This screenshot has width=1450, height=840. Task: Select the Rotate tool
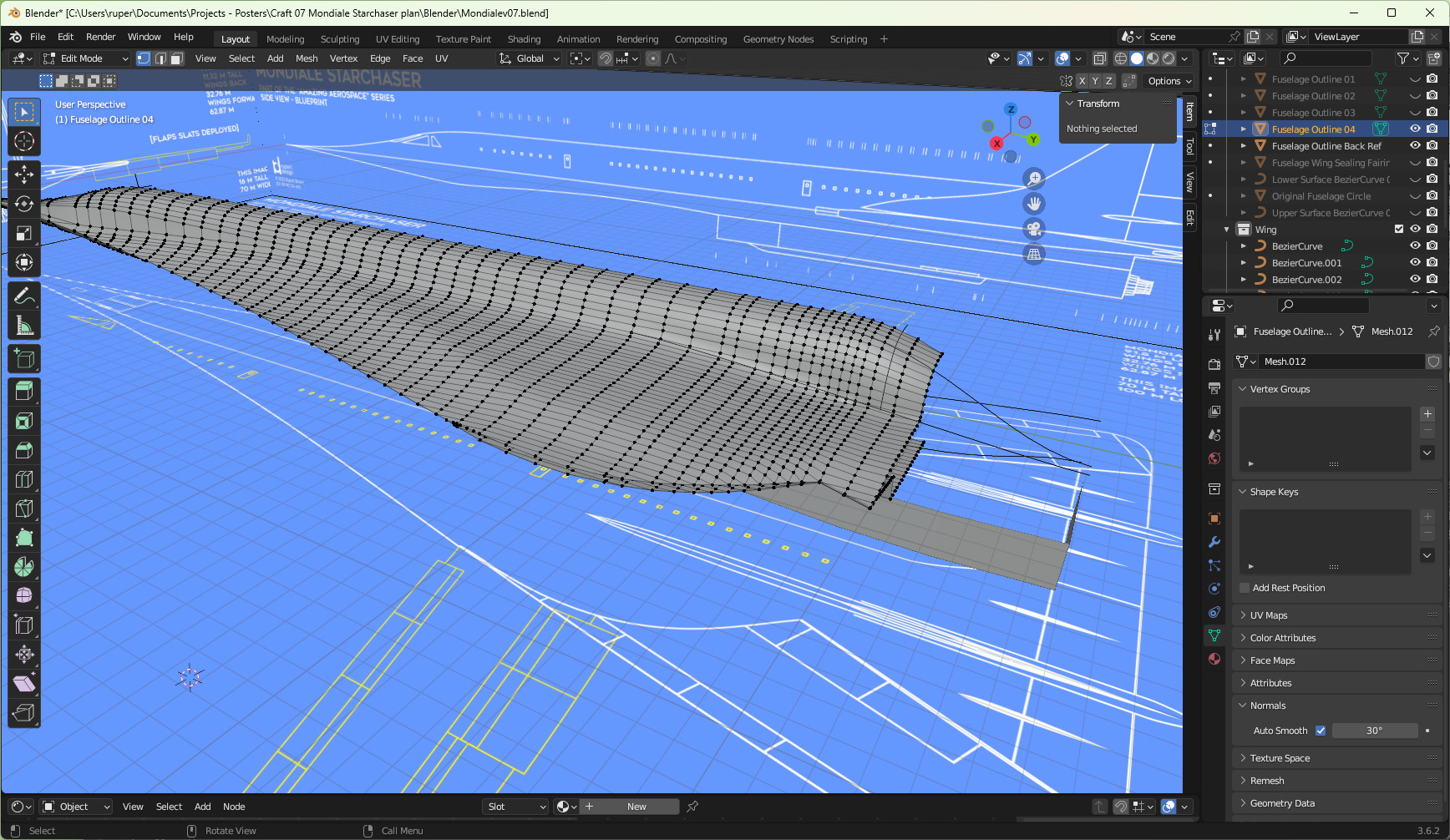coord(24,204)
